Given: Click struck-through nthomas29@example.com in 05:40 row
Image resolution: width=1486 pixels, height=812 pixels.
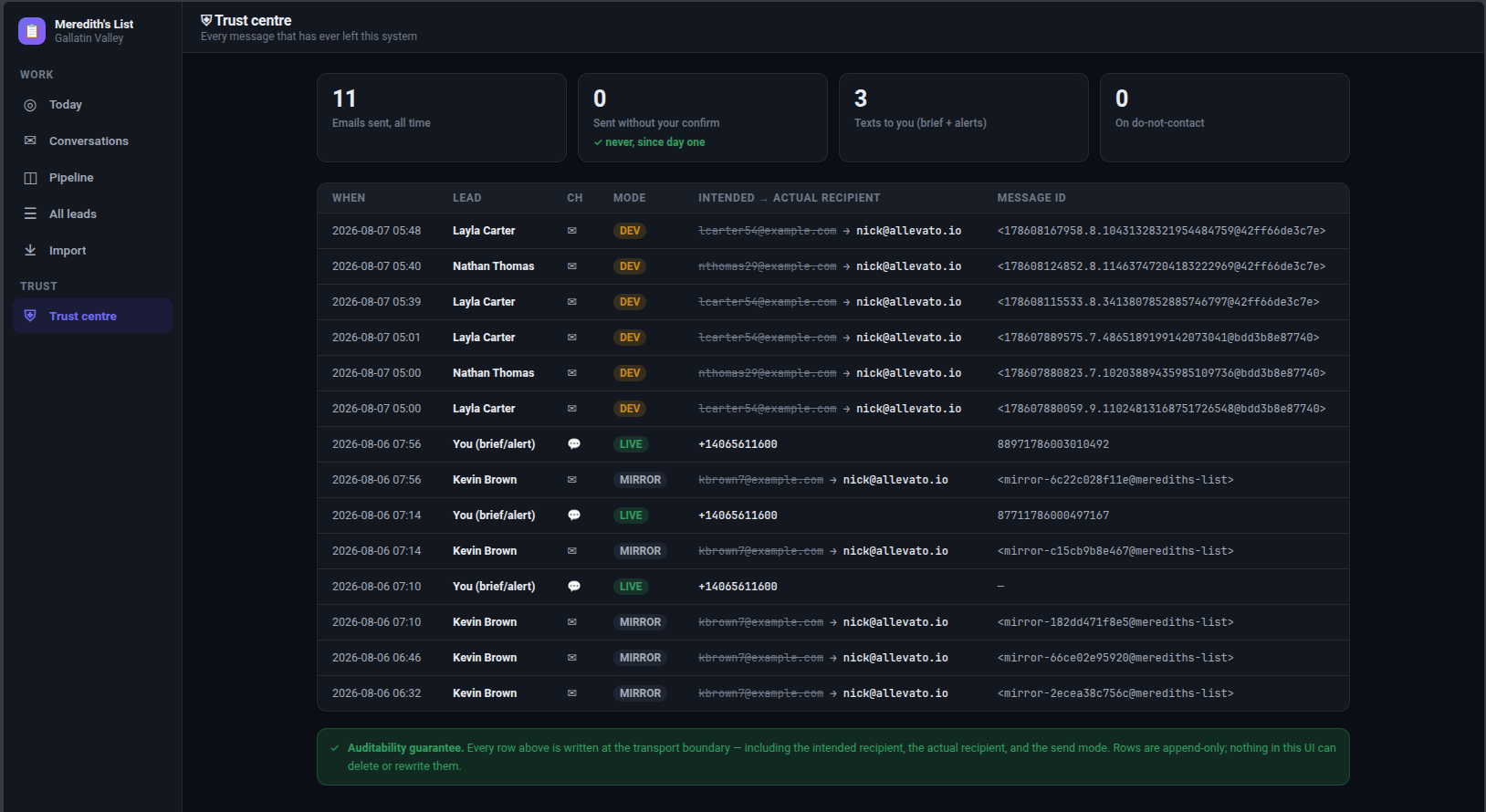Looking at the screenshot, I should click(768, 266).
